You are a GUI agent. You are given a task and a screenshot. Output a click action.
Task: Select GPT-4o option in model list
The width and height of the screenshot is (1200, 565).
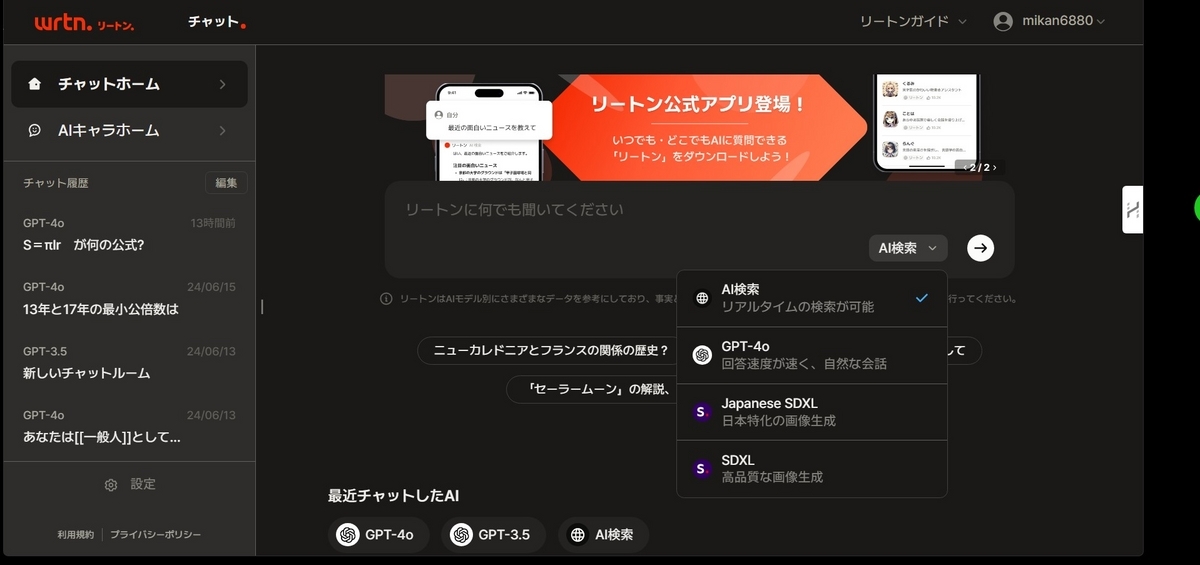[x=812, y=355]
